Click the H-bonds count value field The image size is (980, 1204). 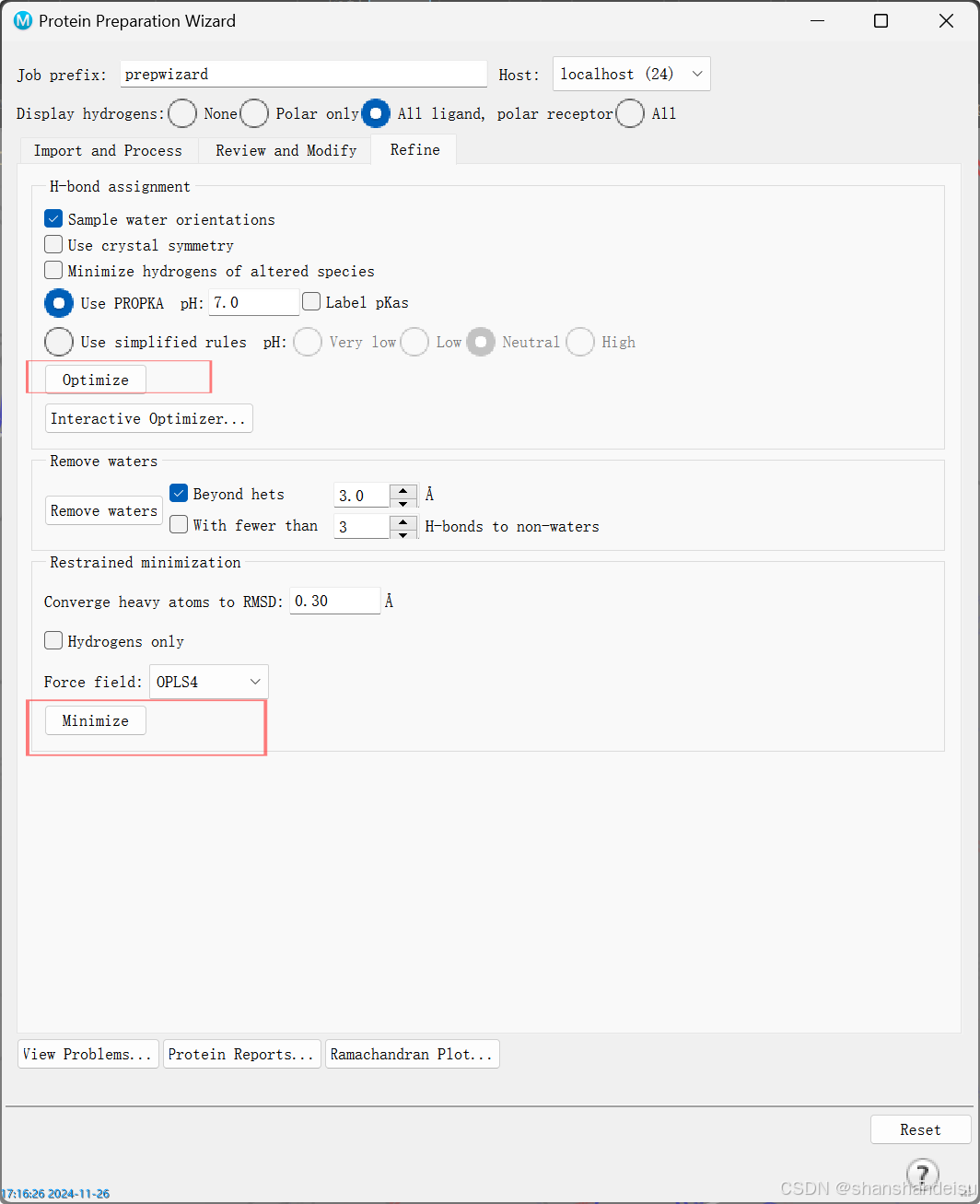pos(362,527)
